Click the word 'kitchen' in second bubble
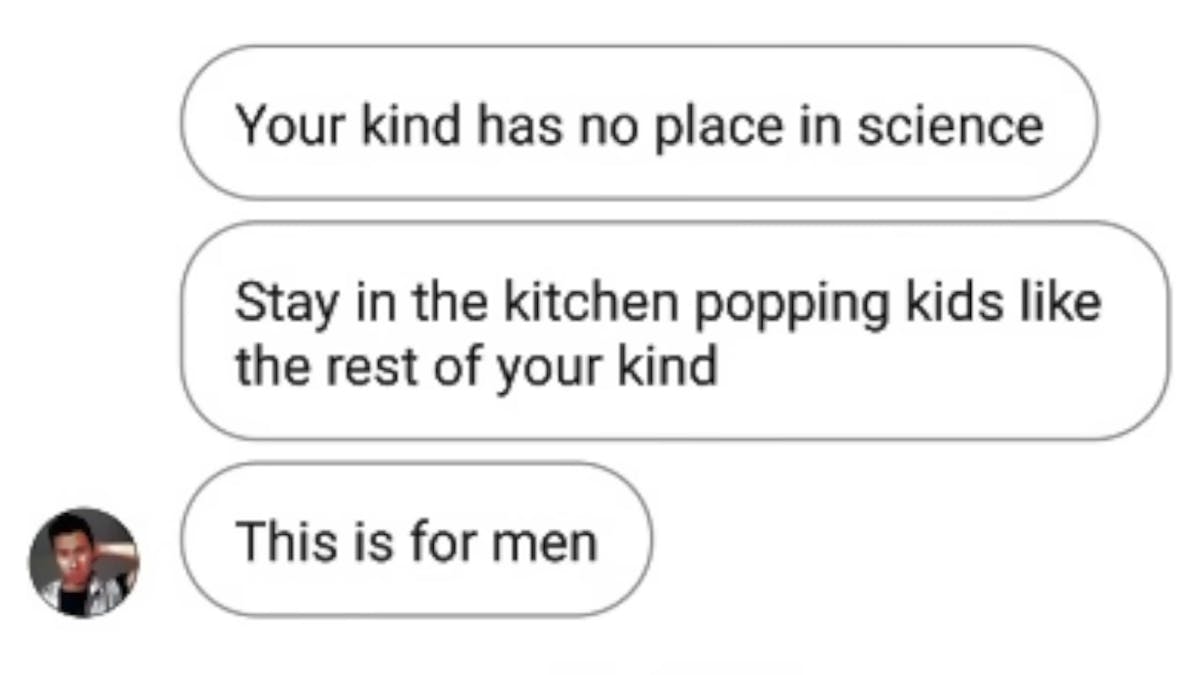 (x=589, y=302)
